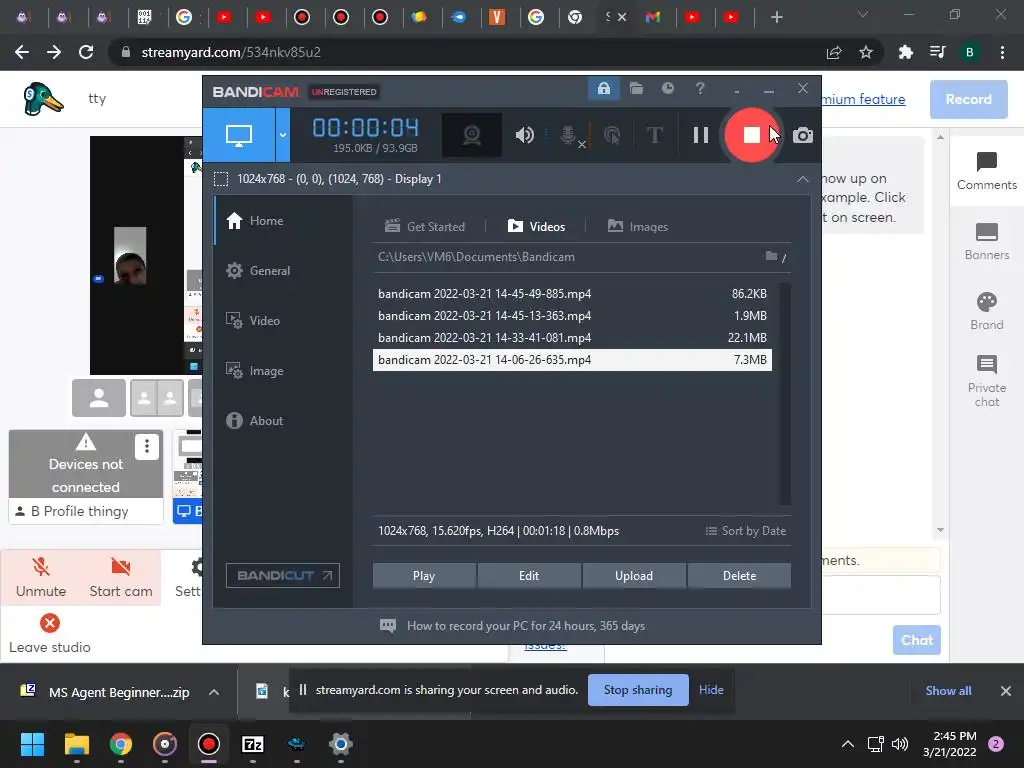The height and width of the screenshot is (768, 1024).
Task: Open Bandicut link button
Action: pos(283,575)
